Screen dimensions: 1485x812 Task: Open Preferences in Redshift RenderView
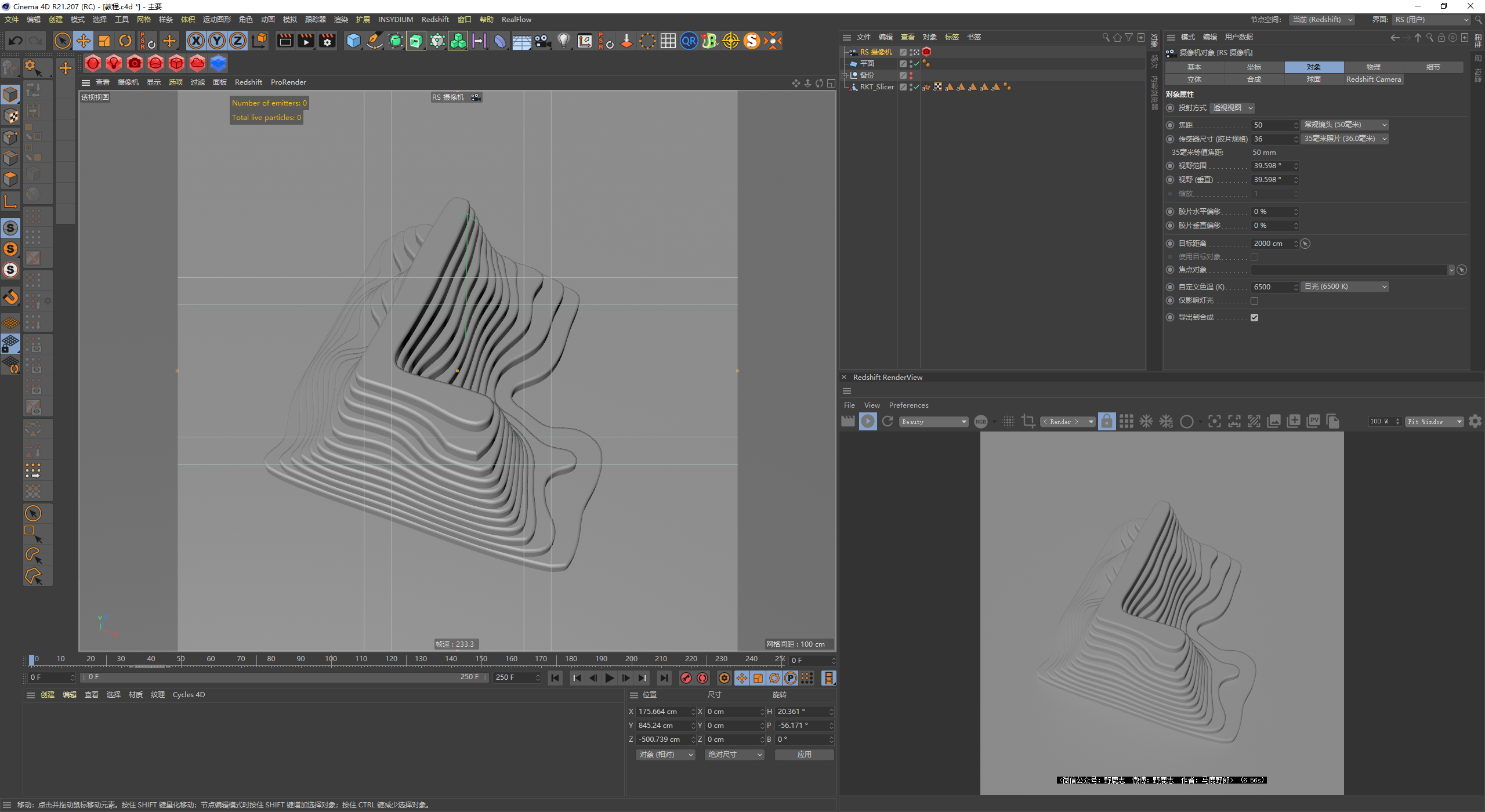[908, 405]
